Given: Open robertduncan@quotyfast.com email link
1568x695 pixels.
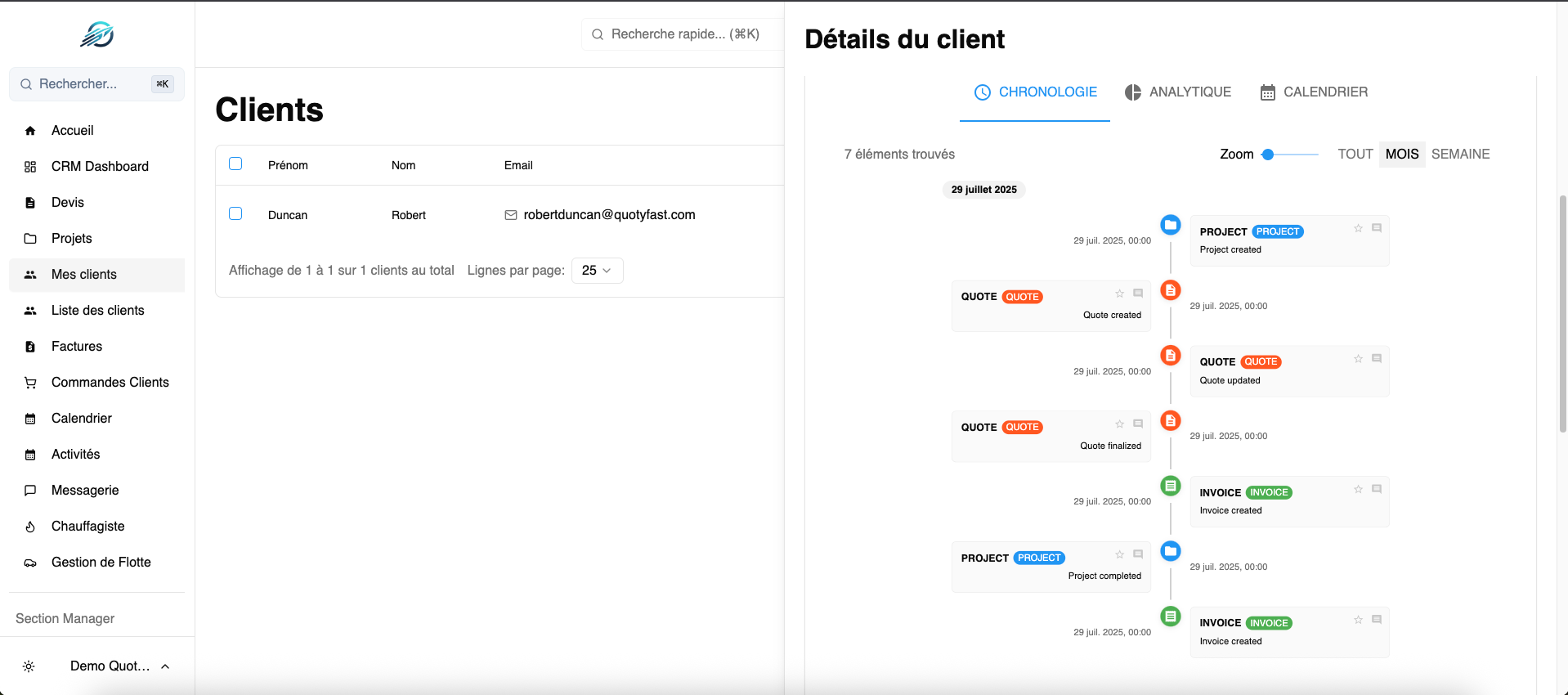Looking at the screenshot, I should pos(609,215).
